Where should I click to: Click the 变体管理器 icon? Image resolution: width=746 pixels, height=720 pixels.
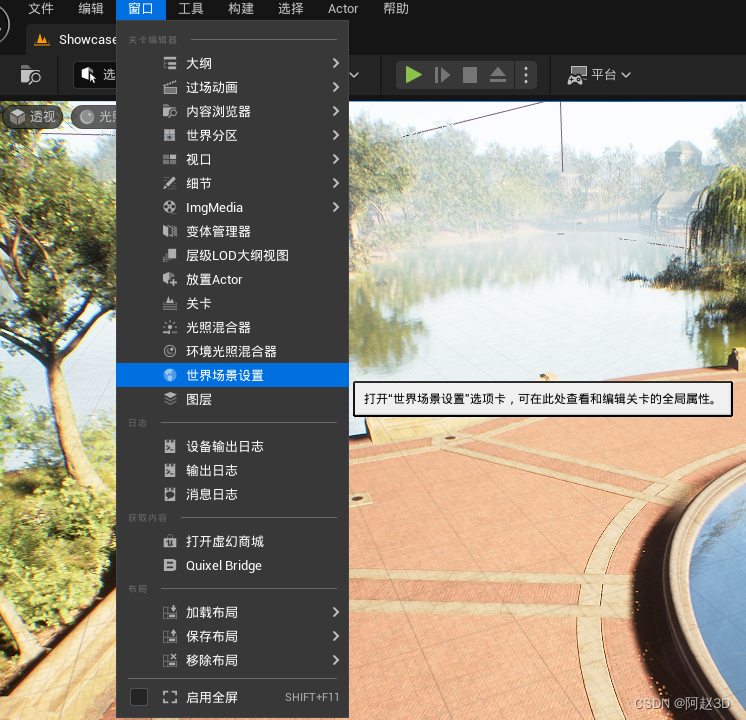point(170,231)
